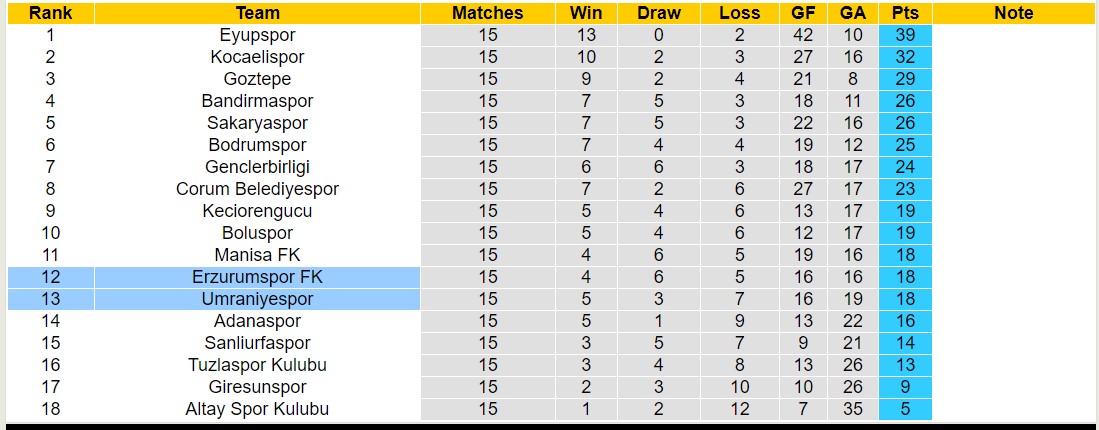Click the Team column header
The height and width of the screenshot is (430, 1099).
pyautogui.click(x=257, y=13)
